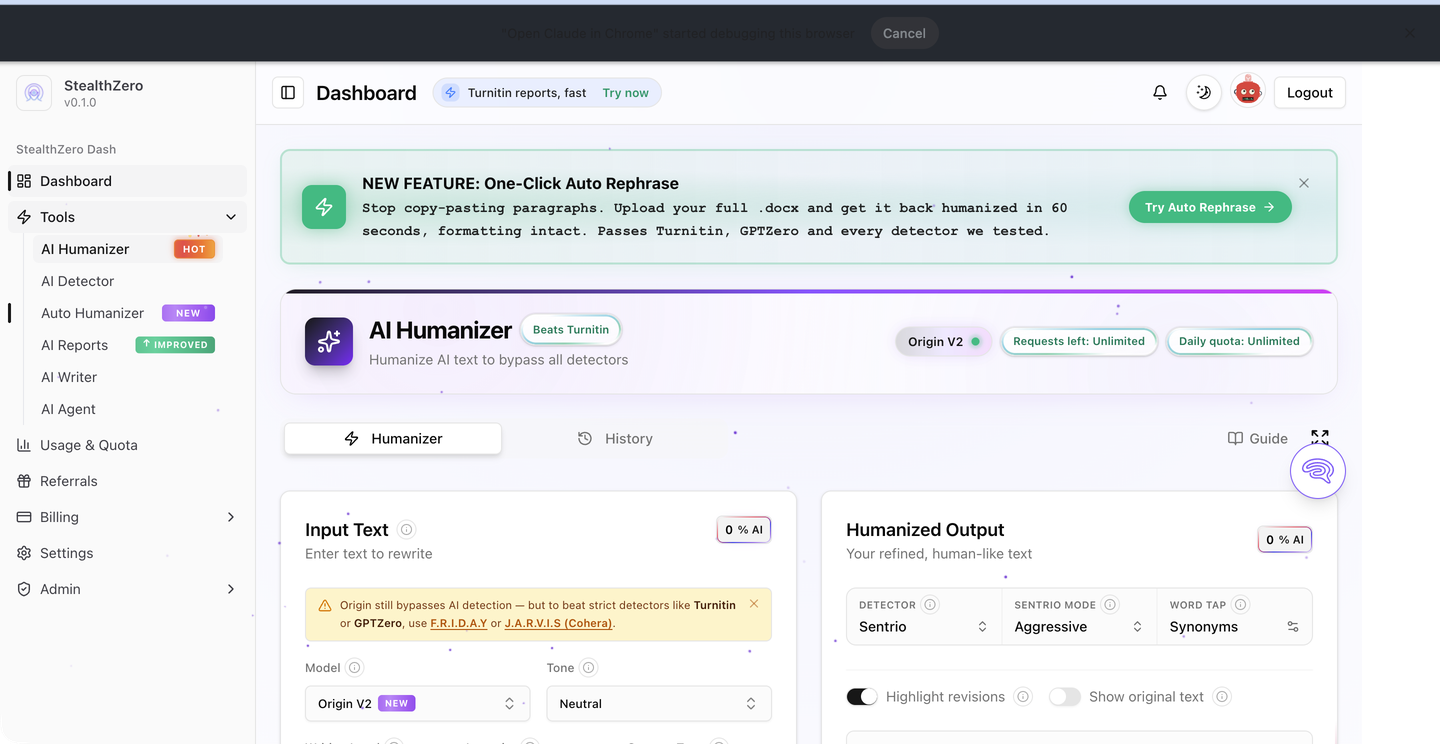Click the Try Auto Rephrase button
1440x744 pixels.
[x=1210, y=207]
